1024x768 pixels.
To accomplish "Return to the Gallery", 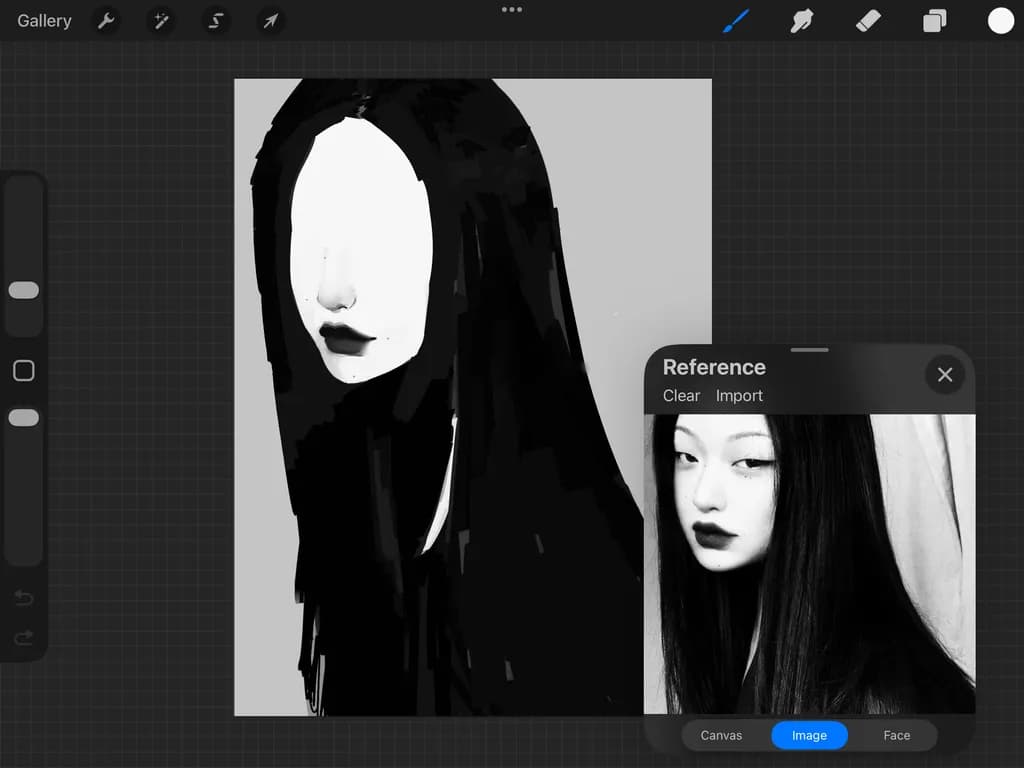I will (44, 21).
